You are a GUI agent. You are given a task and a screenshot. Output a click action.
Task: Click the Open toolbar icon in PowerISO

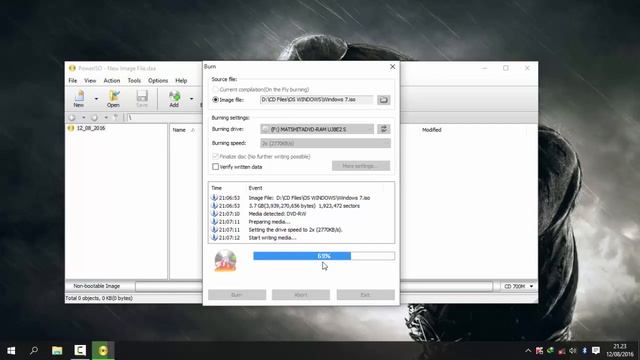click(x=113, y=99)
